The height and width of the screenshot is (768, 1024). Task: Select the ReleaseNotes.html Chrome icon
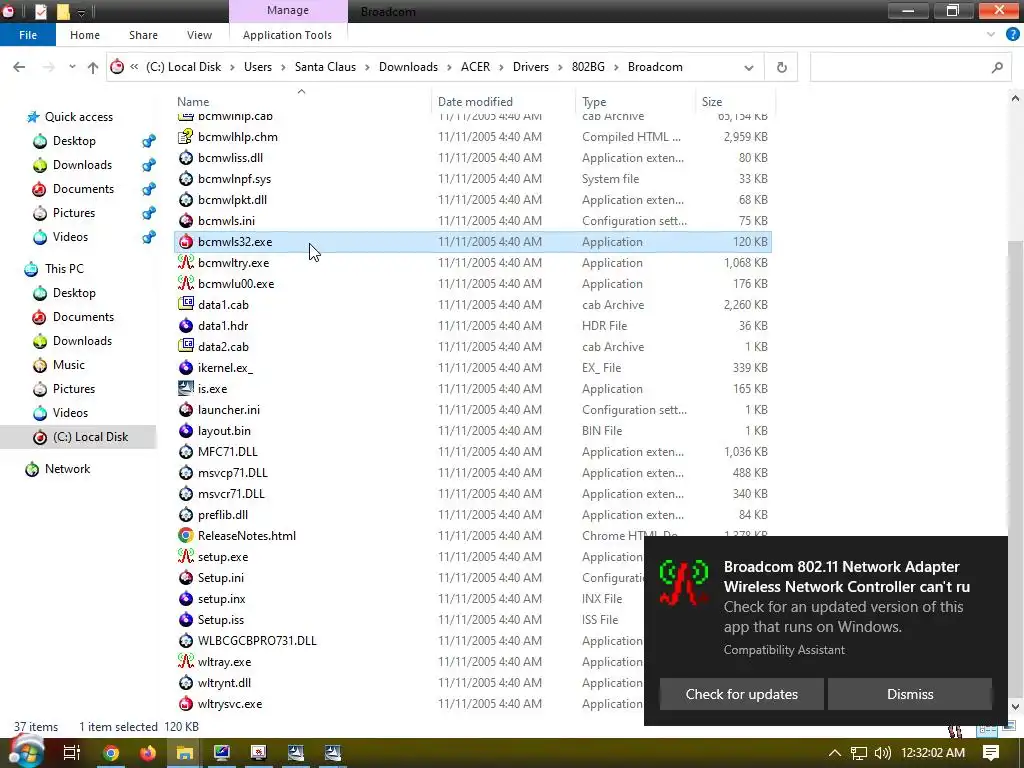186,536
